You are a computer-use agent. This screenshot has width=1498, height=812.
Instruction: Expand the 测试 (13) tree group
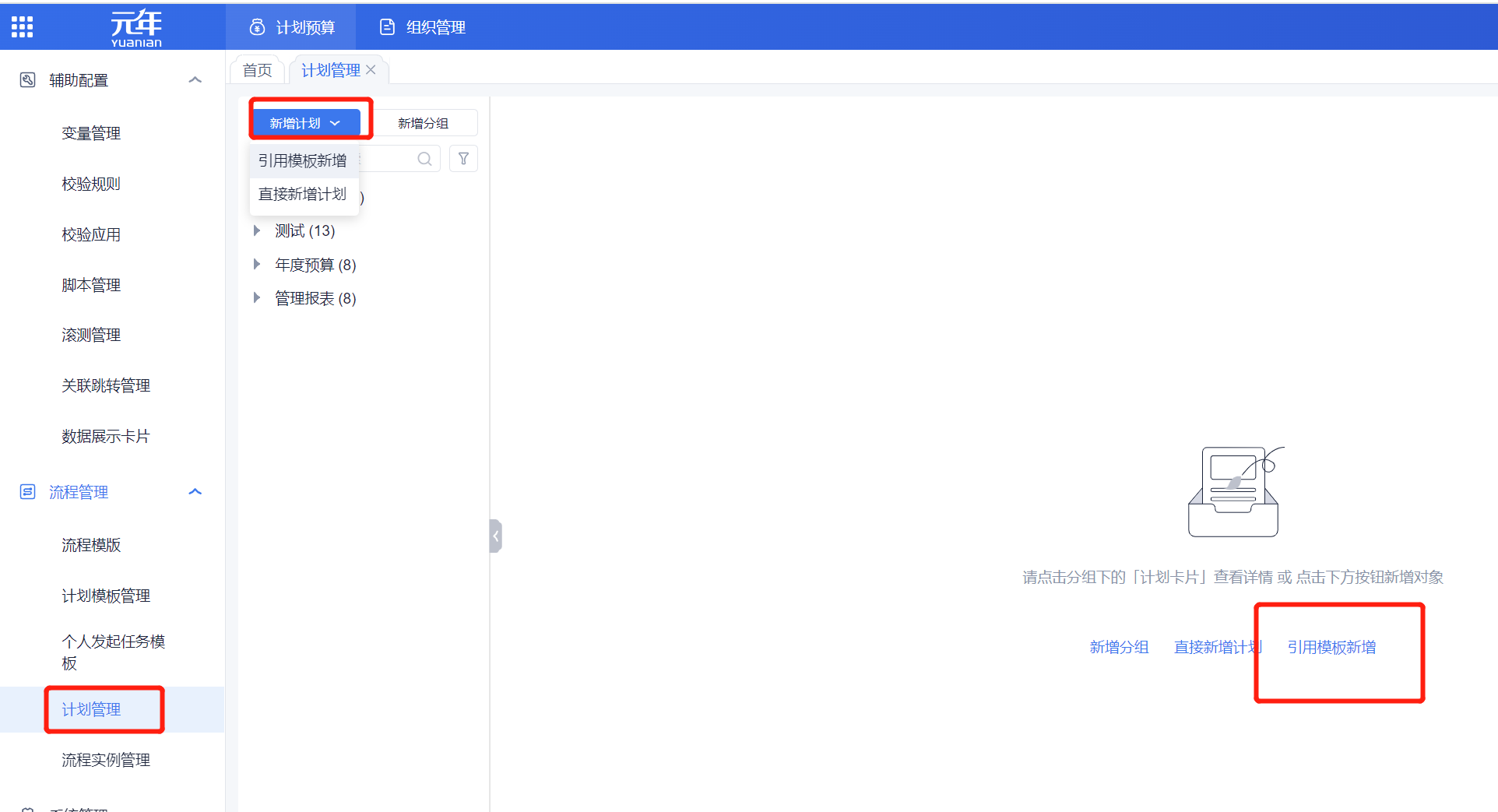257,231
